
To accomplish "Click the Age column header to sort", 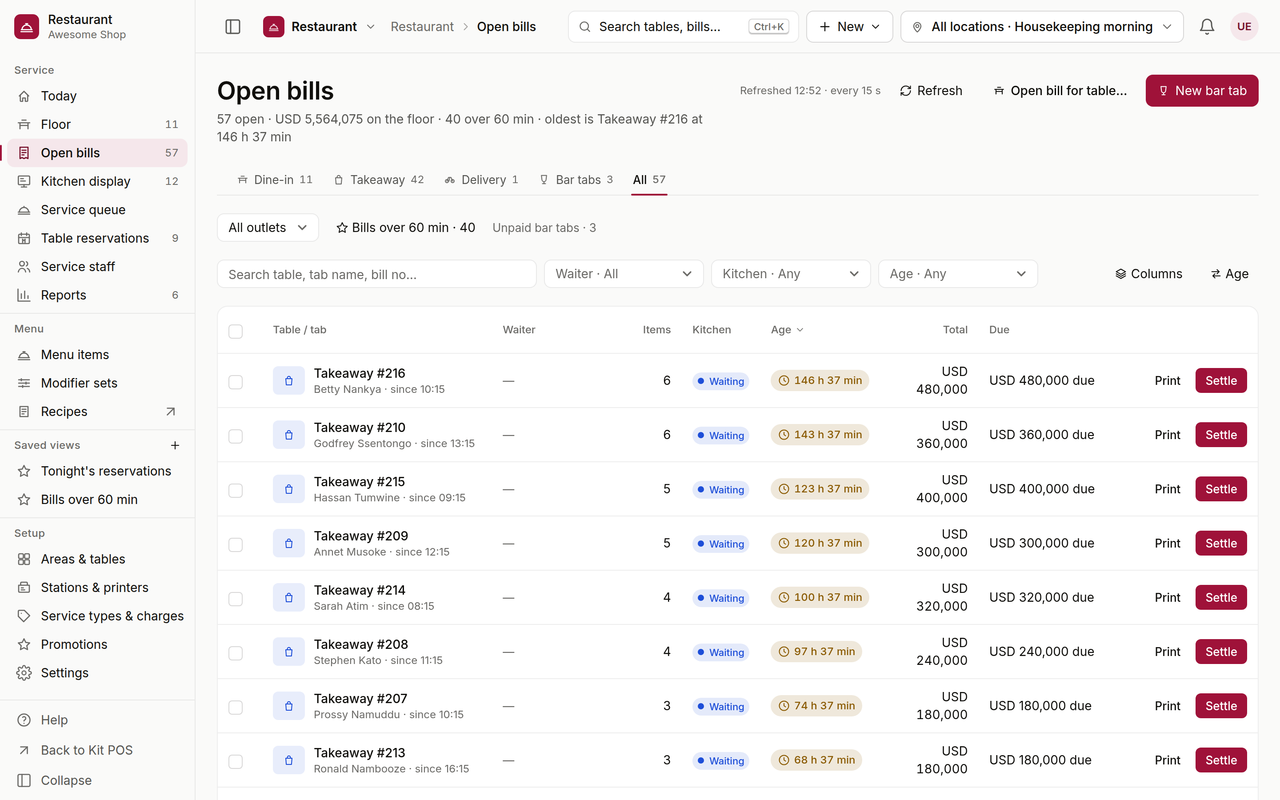I will tap(787, 330).
